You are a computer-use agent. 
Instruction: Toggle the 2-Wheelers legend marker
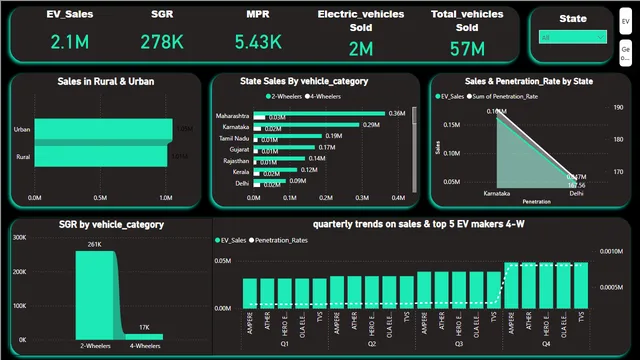pos(268,96)
